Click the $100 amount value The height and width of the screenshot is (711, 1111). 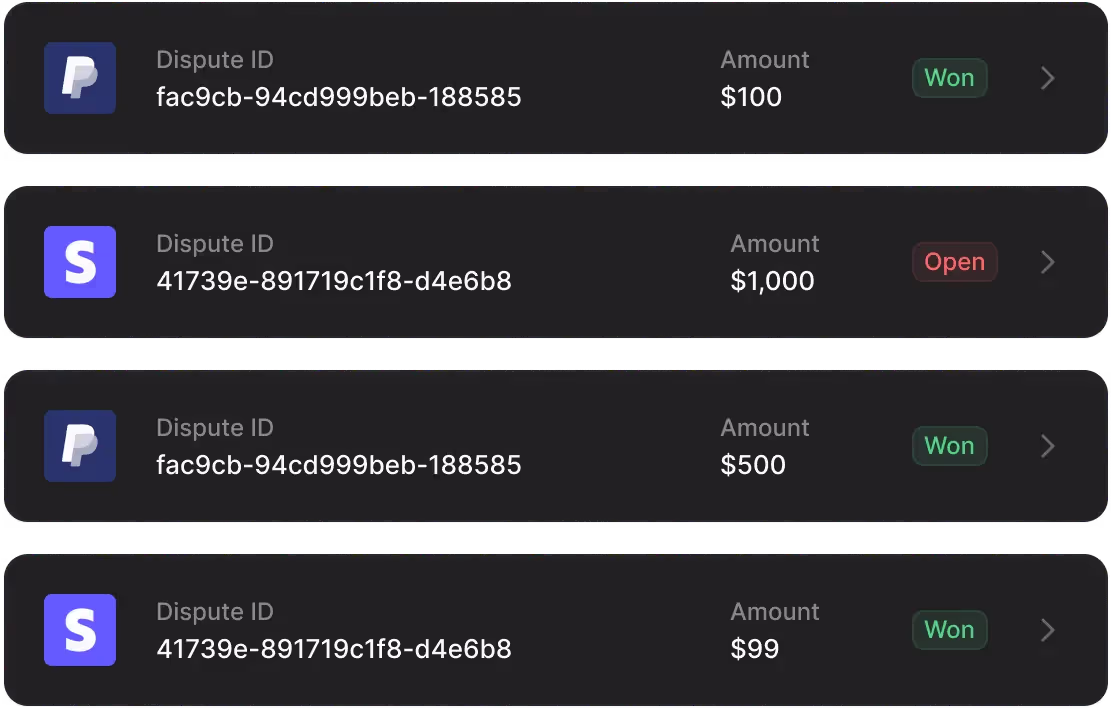point(751,97)
